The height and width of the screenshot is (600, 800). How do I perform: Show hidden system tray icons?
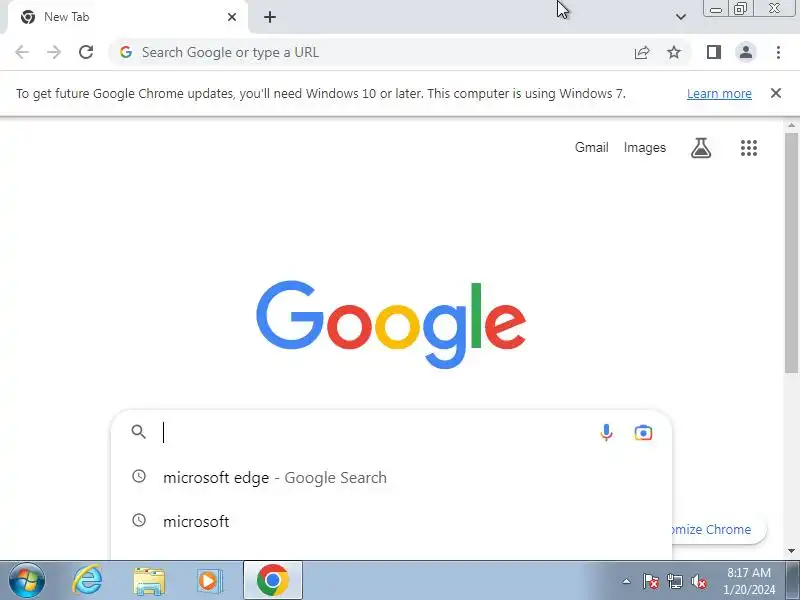tap(627, 581)
